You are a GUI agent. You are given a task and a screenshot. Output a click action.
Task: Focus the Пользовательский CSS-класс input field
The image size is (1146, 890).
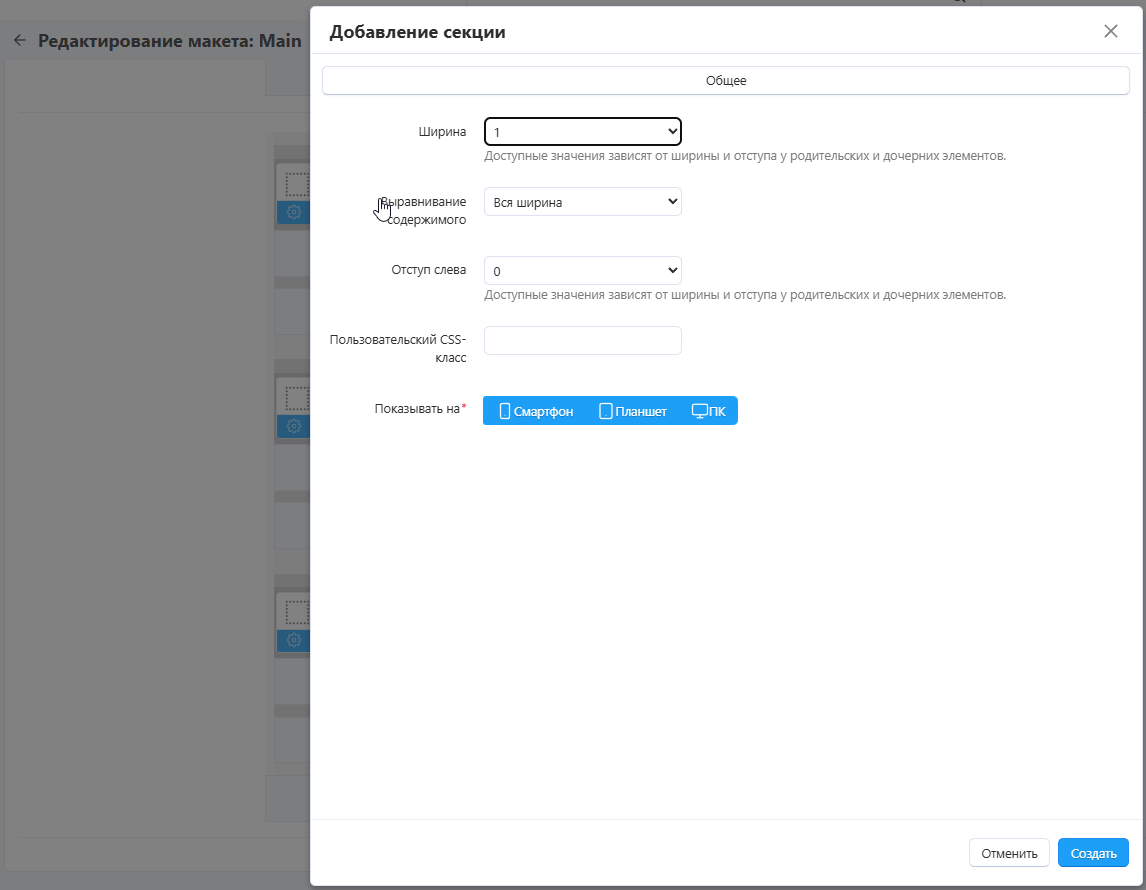(583, 341)
